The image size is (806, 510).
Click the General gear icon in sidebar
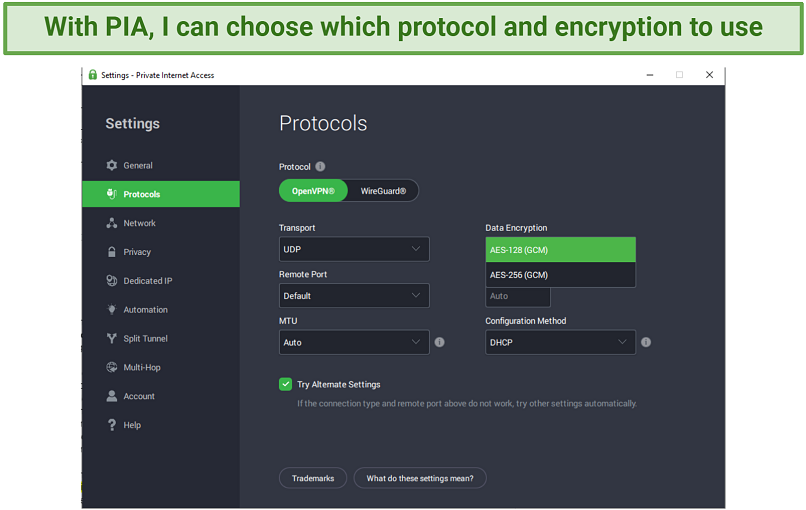point(112,166)
